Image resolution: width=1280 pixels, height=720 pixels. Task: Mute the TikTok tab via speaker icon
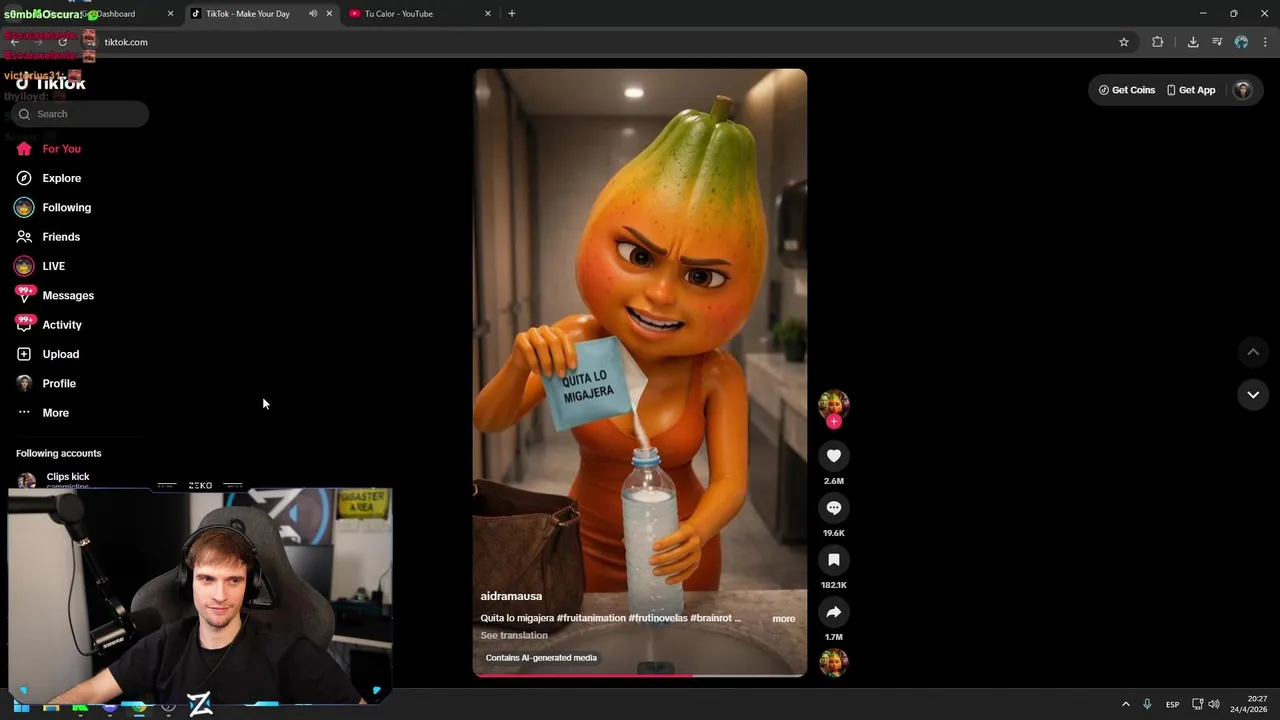(312, 14)
